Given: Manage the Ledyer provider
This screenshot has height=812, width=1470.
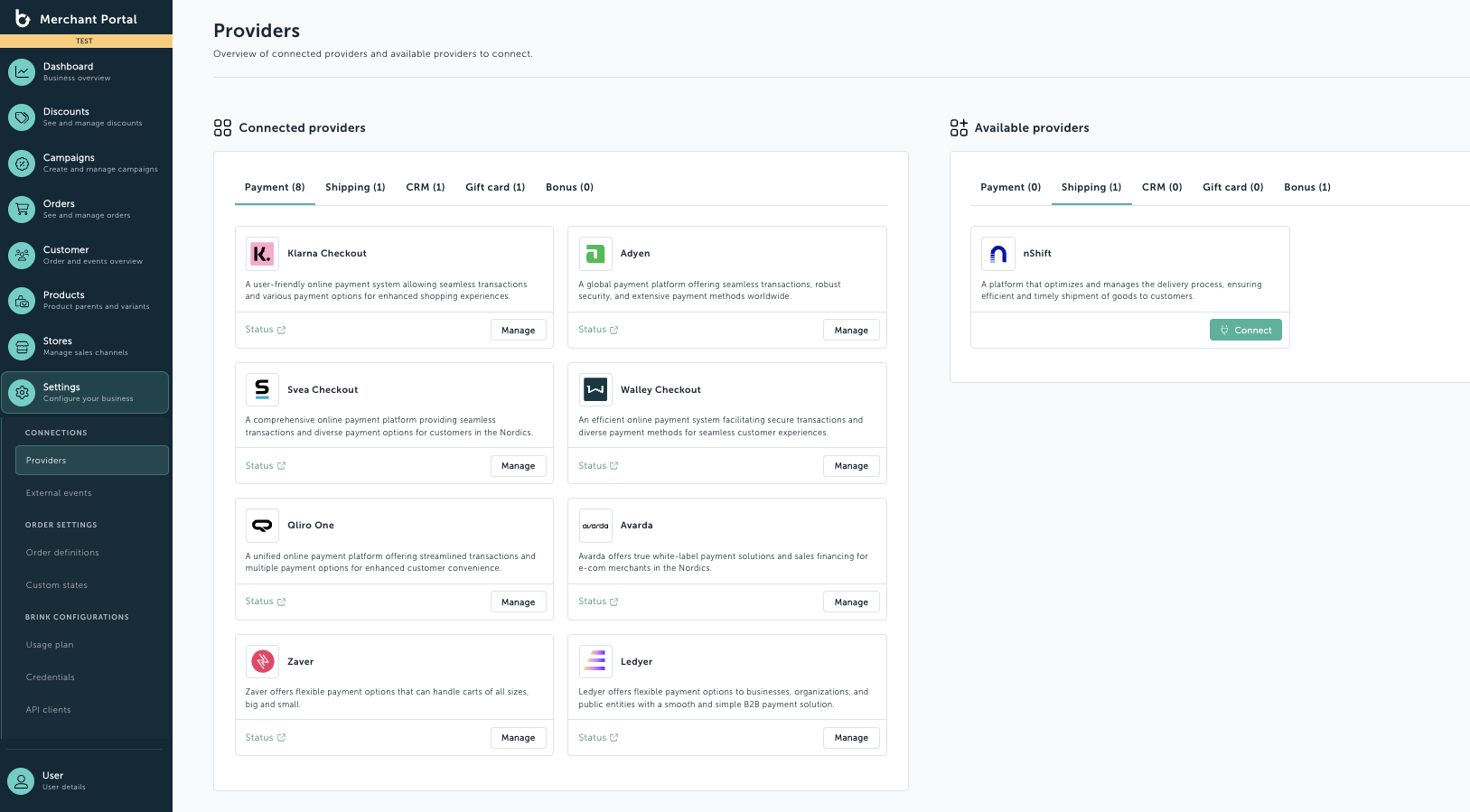Looking at the screenshot, I should point(851,738).
